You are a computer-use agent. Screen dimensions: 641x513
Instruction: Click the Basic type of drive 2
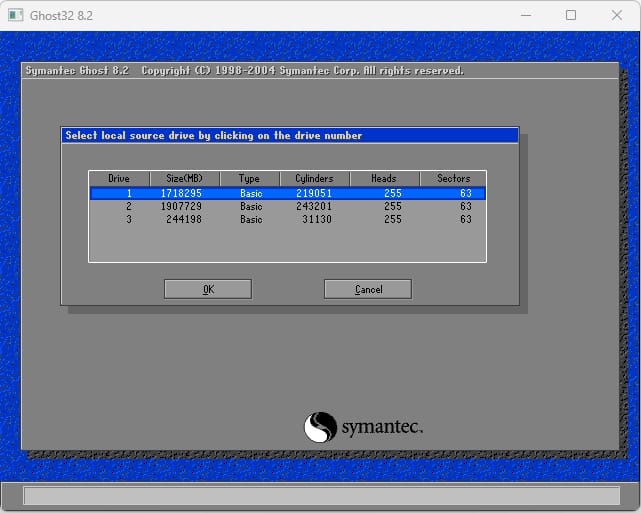coord(251,206)
